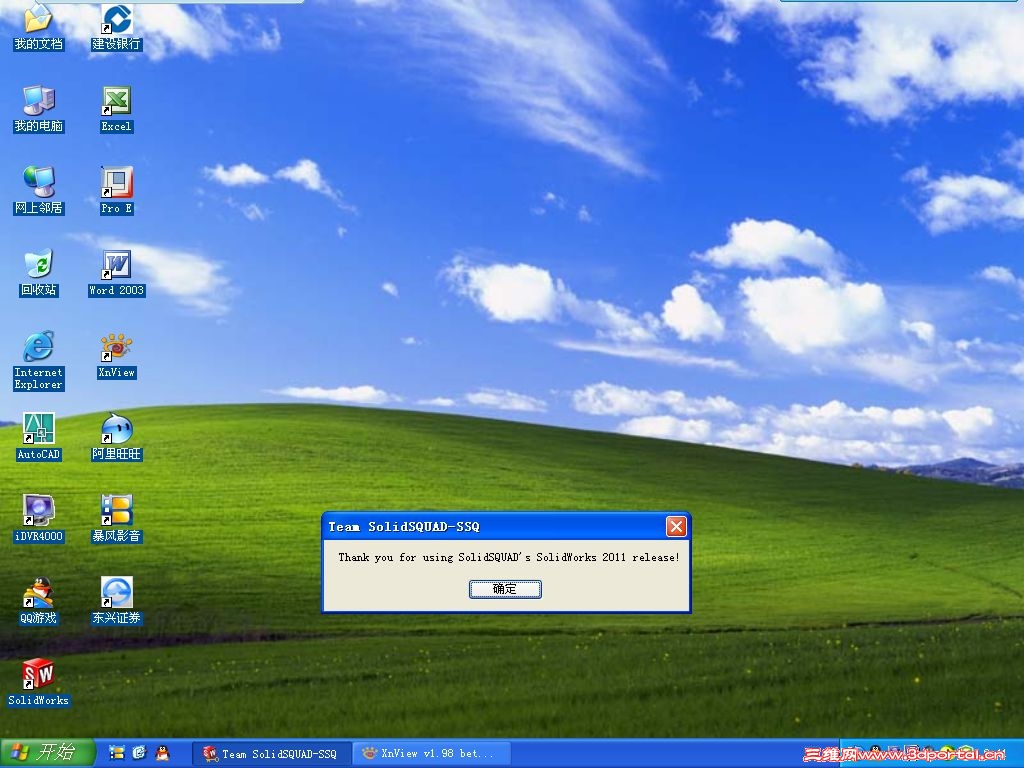1024x768 pixels.
Task: Click the QQ penguin quick launch icon
Action: point(162,753)
